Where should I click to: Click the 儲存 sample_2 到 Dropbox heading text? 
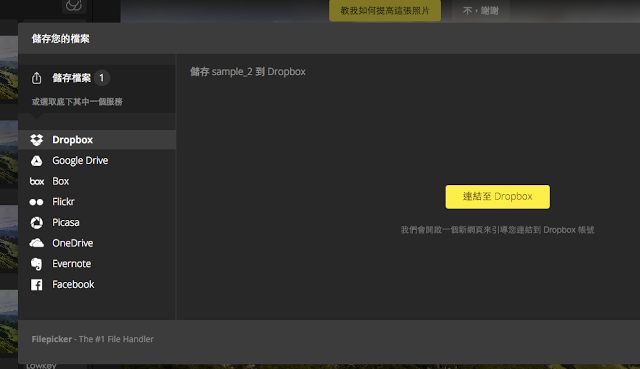[248, 72]
